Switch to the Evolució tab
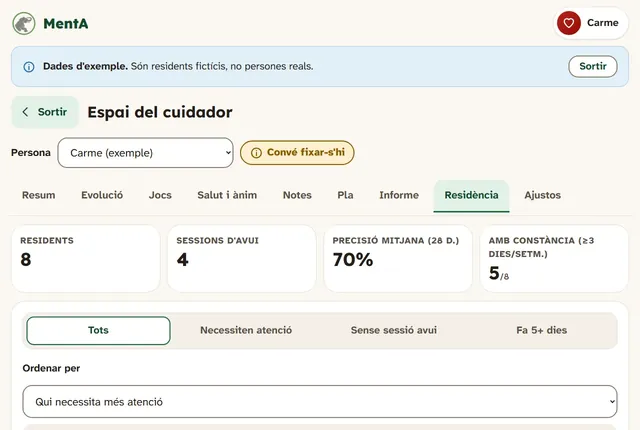The width and height of the screenshot is (640, 430). click(x=102, y=195)
